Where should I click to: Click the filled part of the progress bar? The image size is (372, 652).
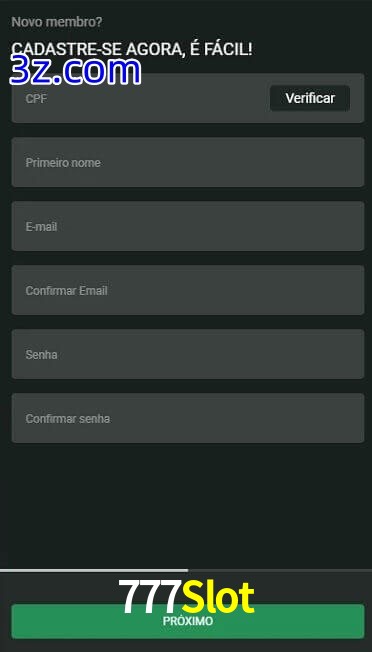tap(94, 570)
